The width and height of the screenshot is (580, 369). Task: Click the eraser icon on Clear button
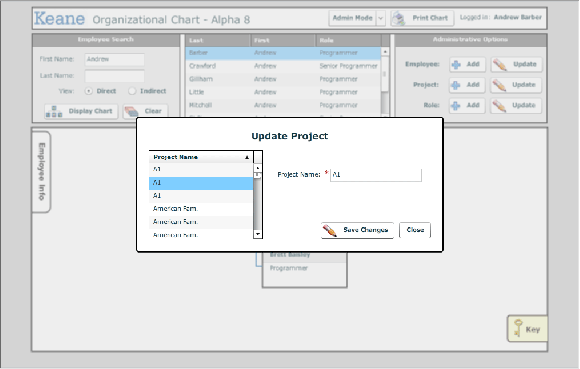click(132, 111)
